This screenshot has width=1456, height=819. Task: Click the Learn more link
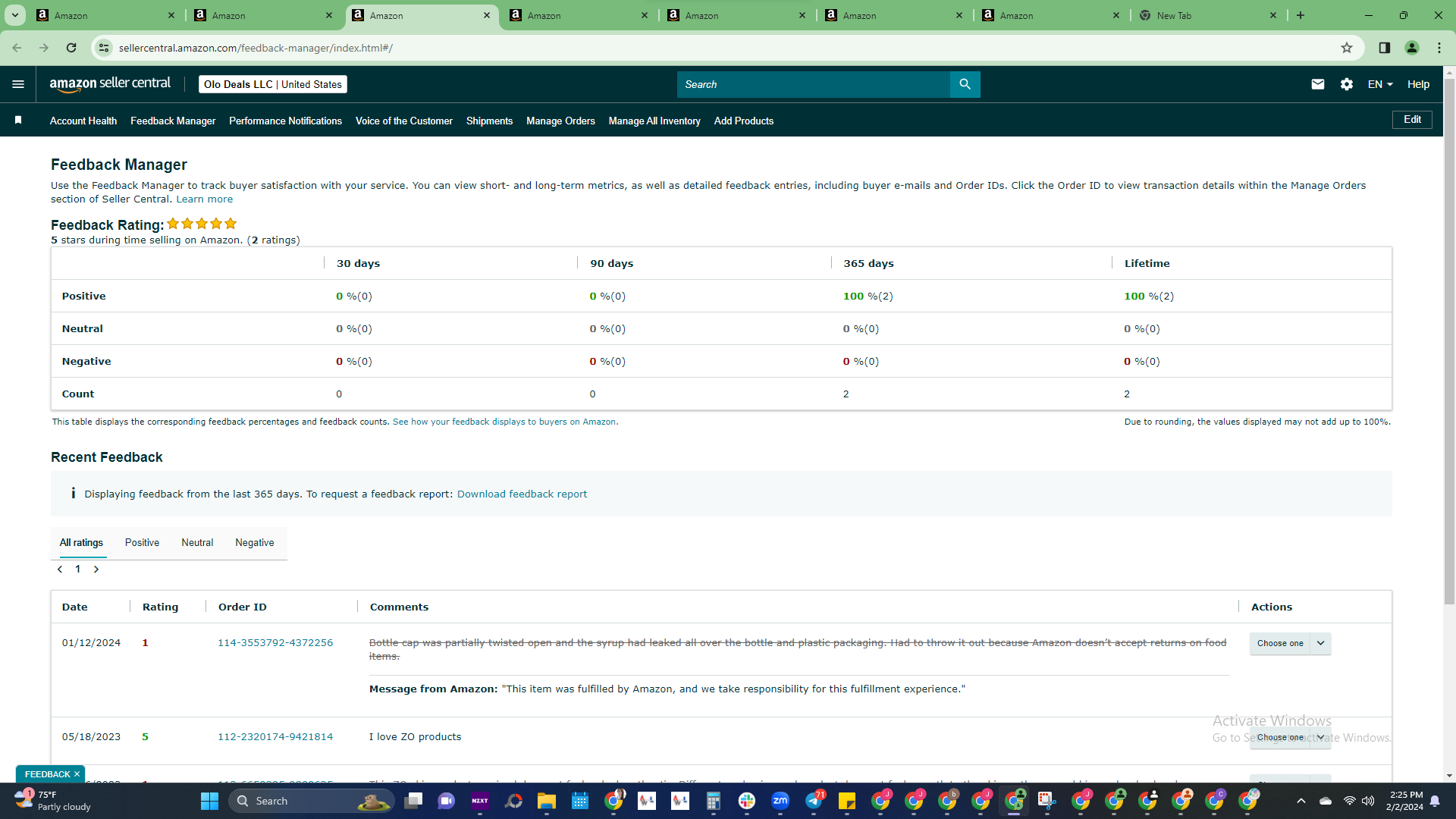click(205, 199)
